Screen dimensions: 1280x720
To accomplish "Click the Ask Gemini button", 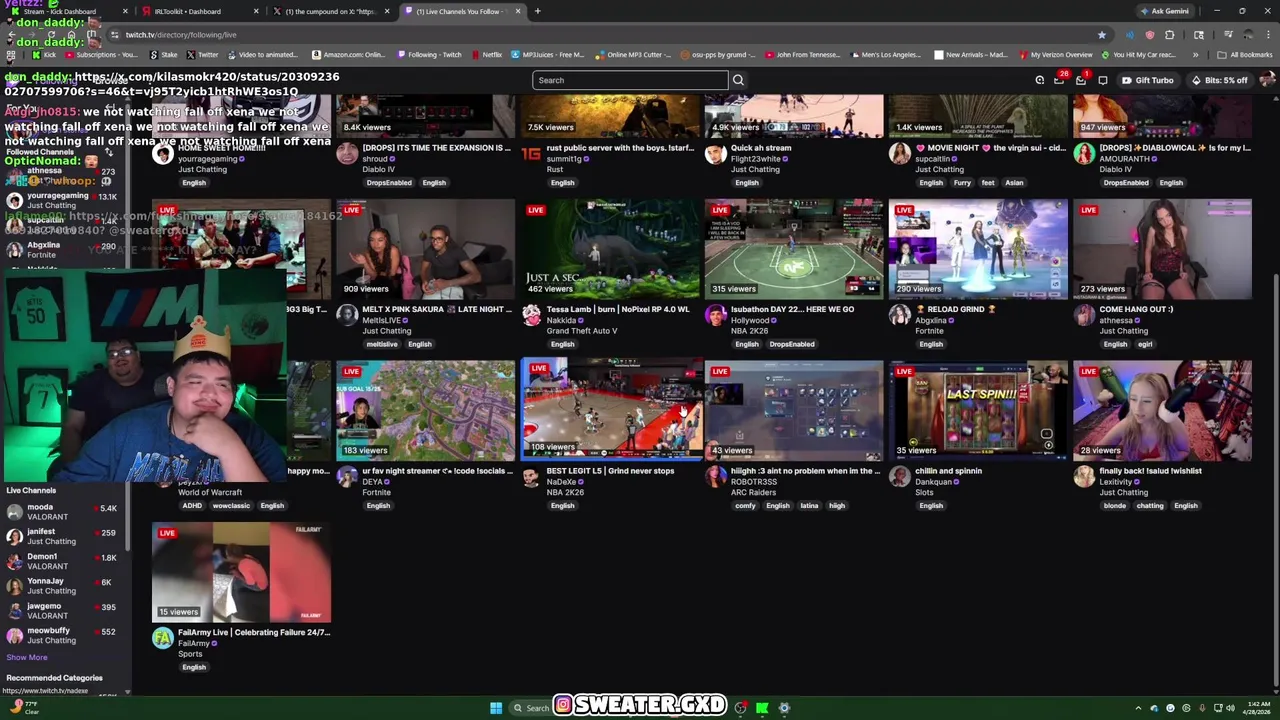I will coord(1165,11).
